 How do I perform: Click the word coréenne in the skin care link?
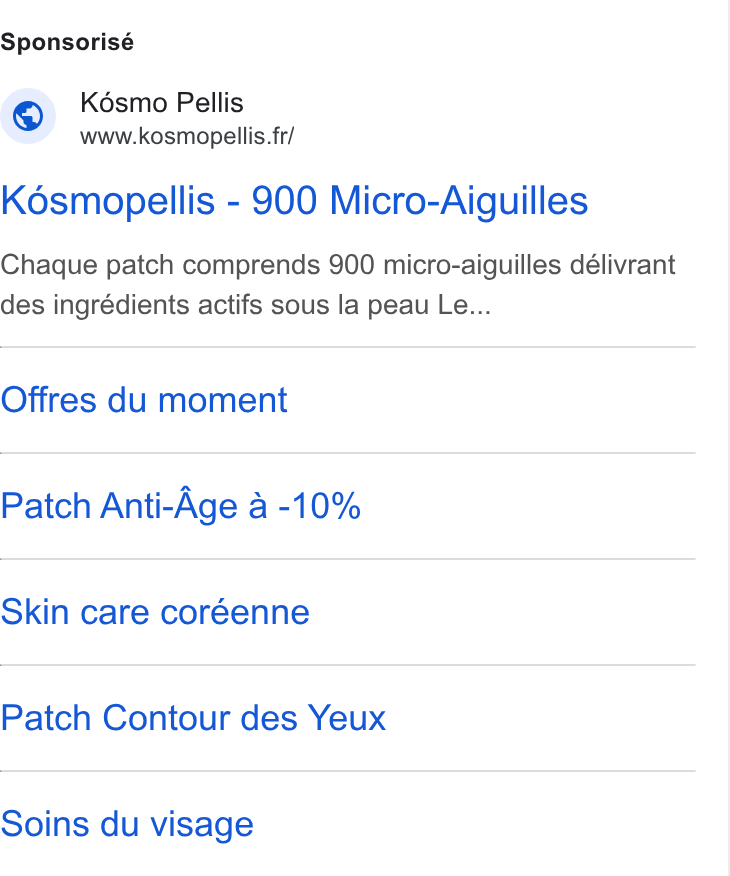(235, 612)
